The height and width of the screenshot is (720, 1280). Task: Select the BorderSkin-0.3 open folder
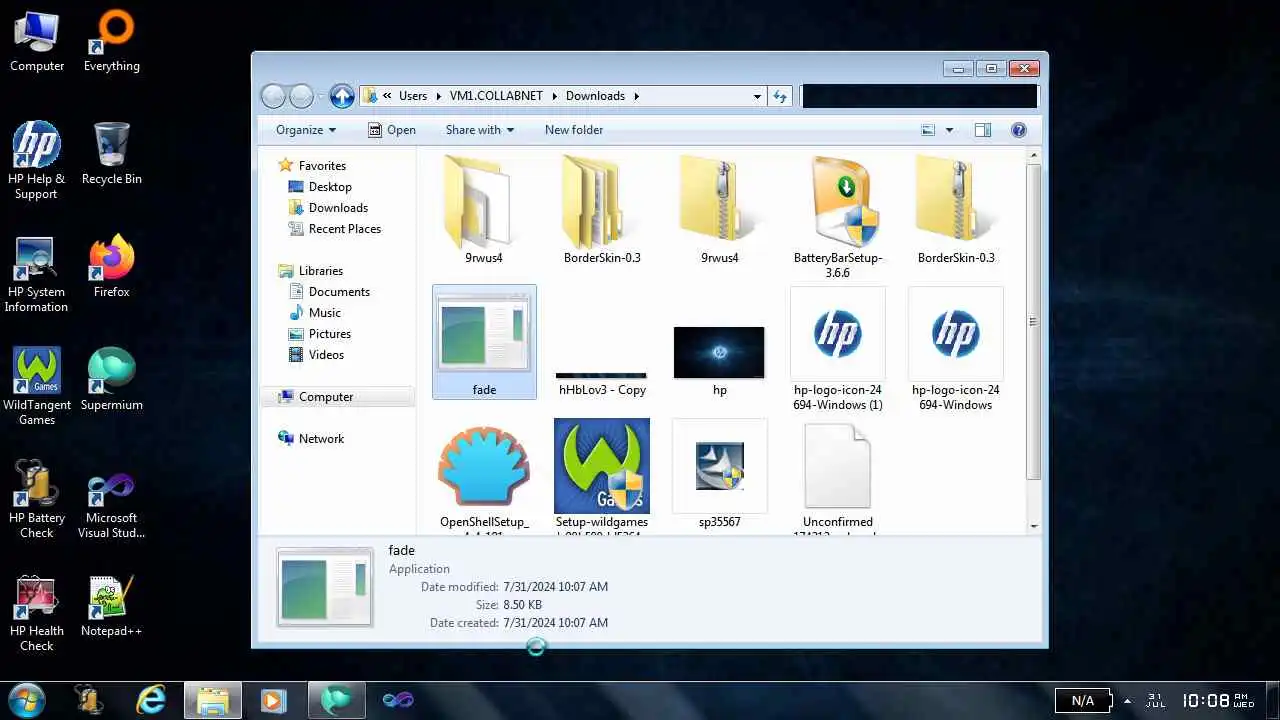click(x=602, y=209)
